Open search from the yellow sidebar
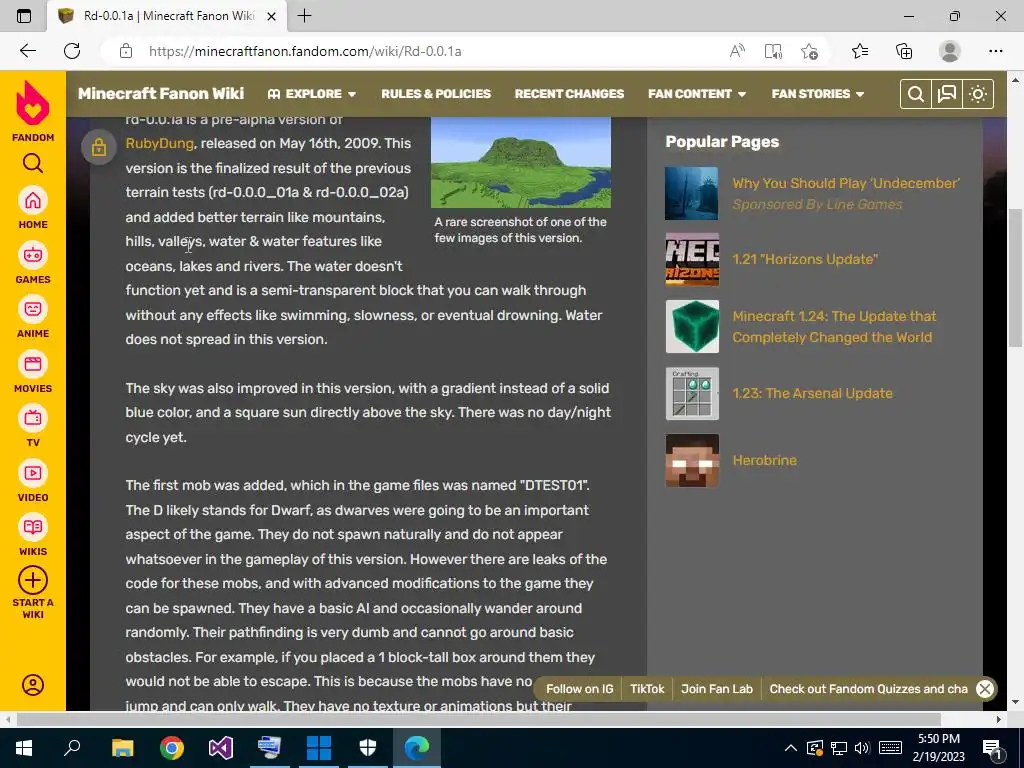Screen dimensions: 1024x768 tap(33, 163)
